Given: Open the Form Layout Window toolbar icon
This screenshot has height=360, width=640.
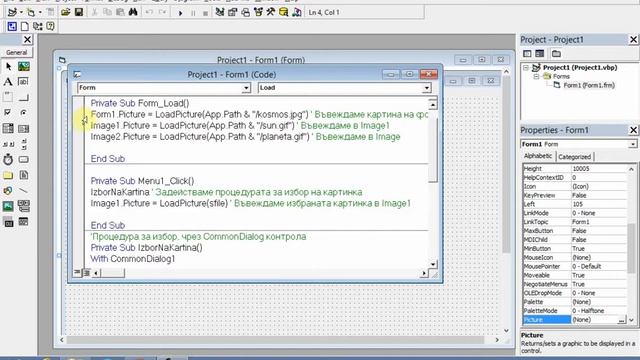Looking at the screenshot, I should pyautogui.click(x=245, y=12).
